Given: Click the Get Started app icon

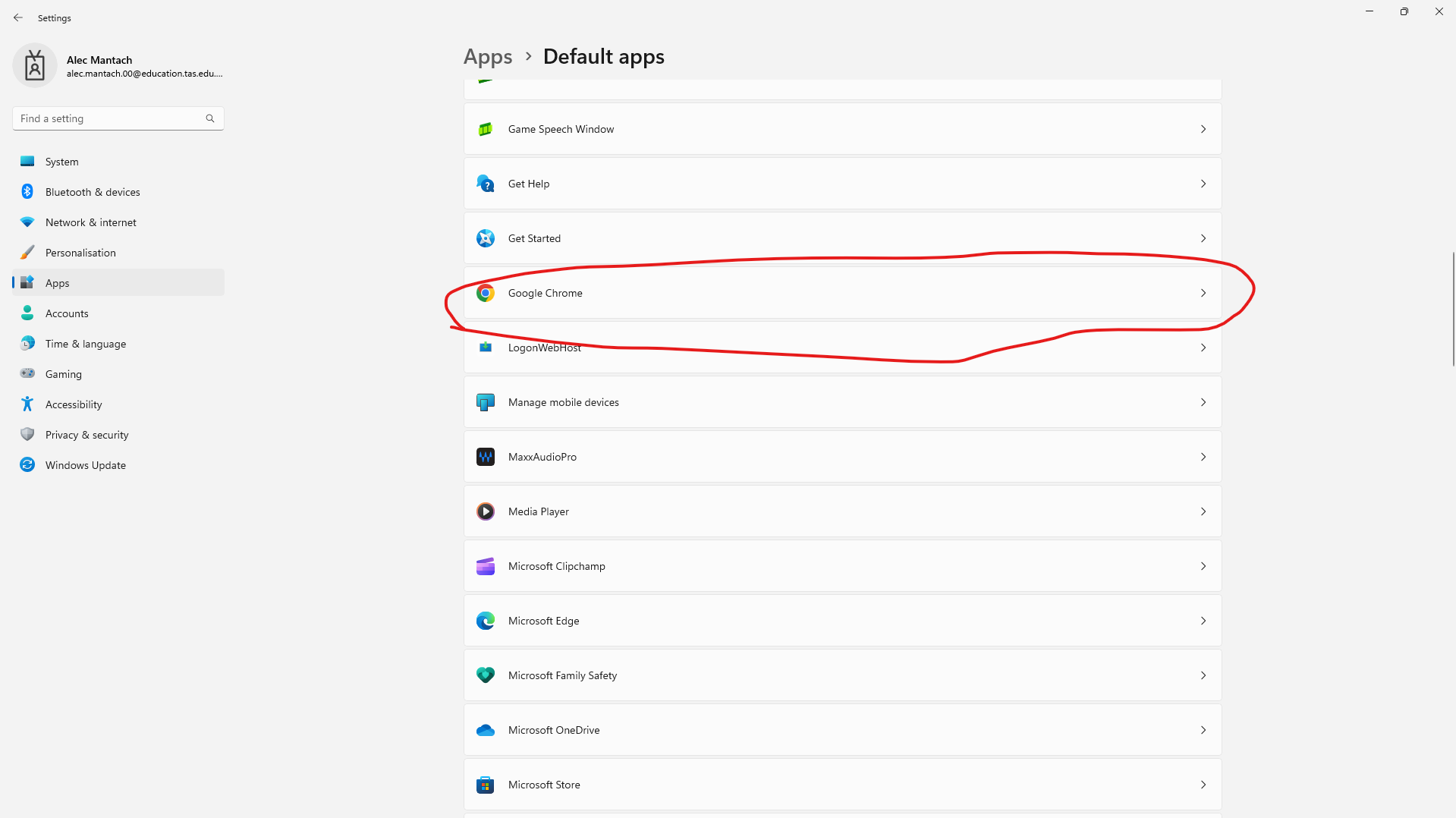Looking at the screenshot, I should pos(486,238).
